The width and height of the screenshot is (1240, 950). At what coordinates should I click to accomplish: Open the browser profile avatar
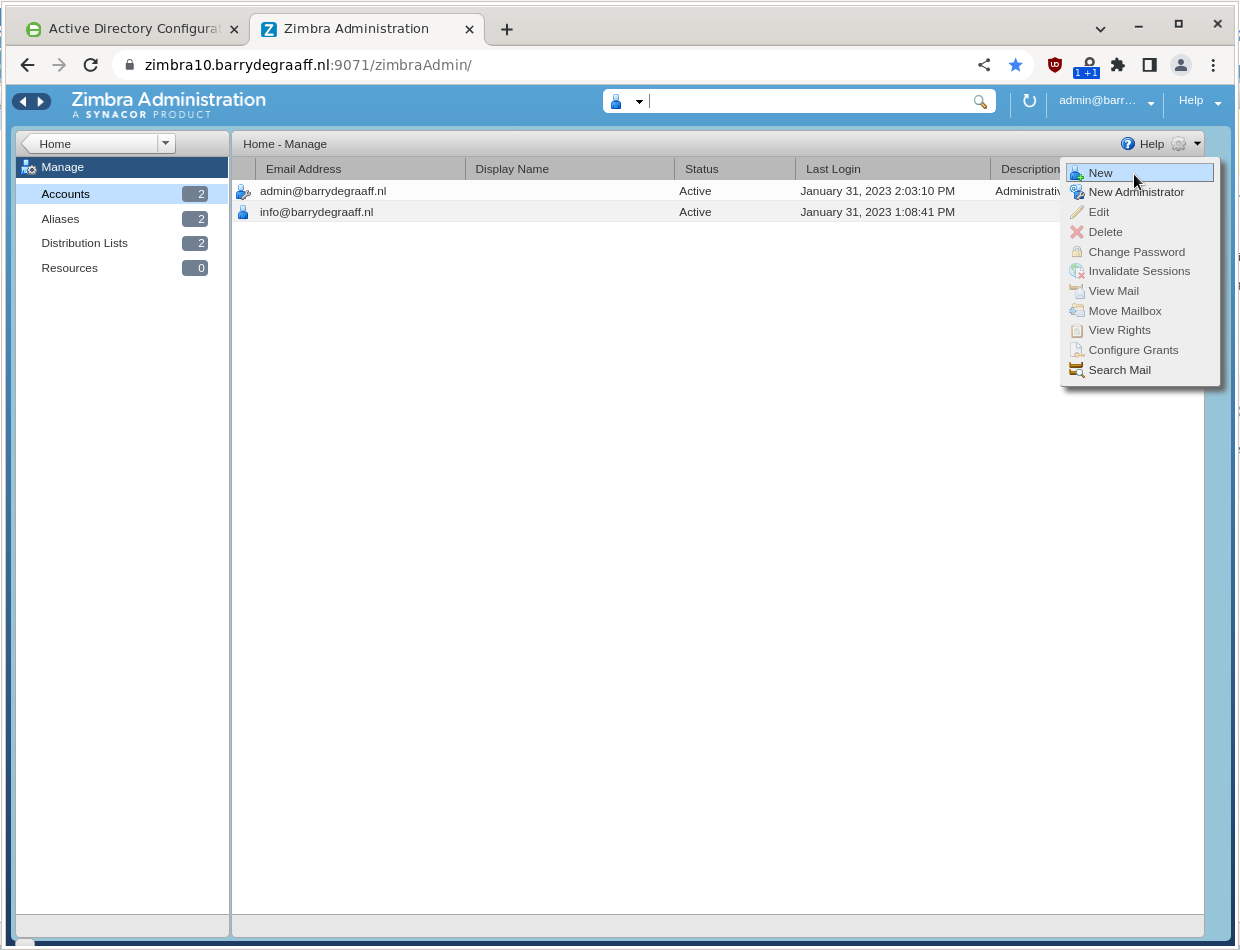(x=1181, y=65)
